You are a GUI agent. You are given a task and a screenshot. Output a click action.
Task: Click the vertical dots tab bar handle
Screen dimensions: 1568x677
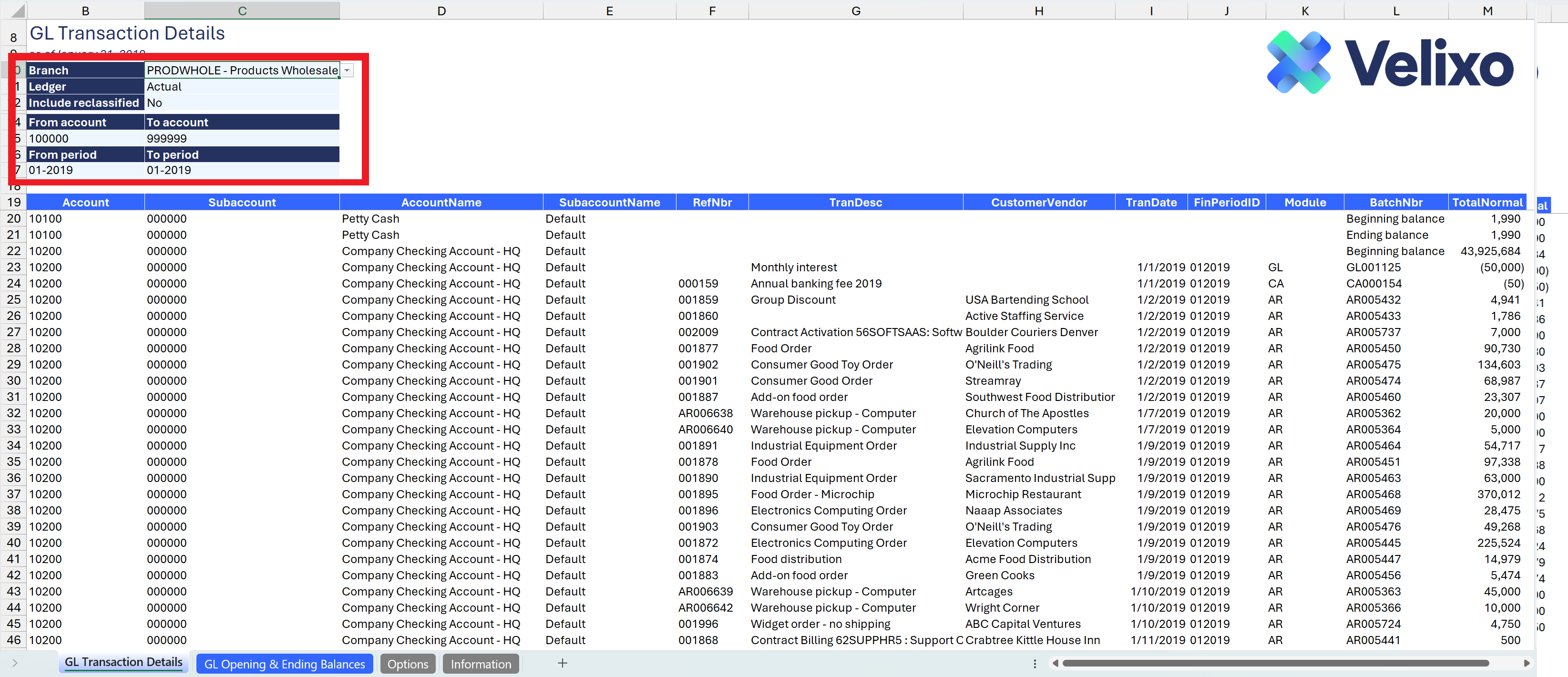[1035, 664]
